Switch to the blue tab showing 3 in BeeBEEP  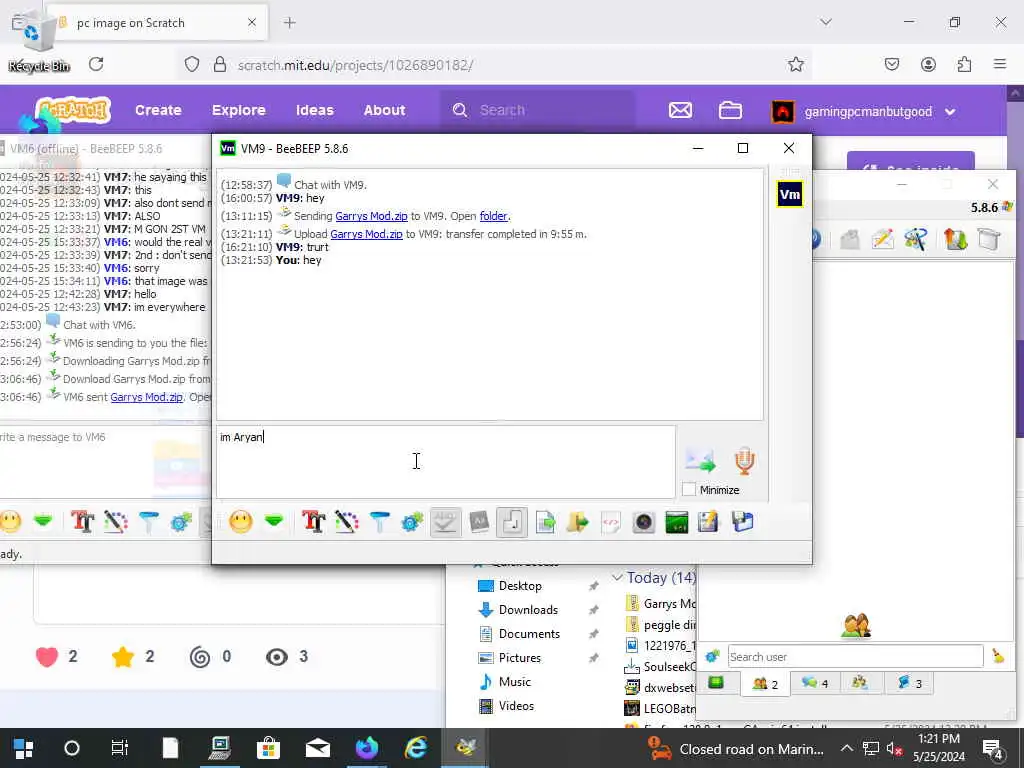point(909,683)
